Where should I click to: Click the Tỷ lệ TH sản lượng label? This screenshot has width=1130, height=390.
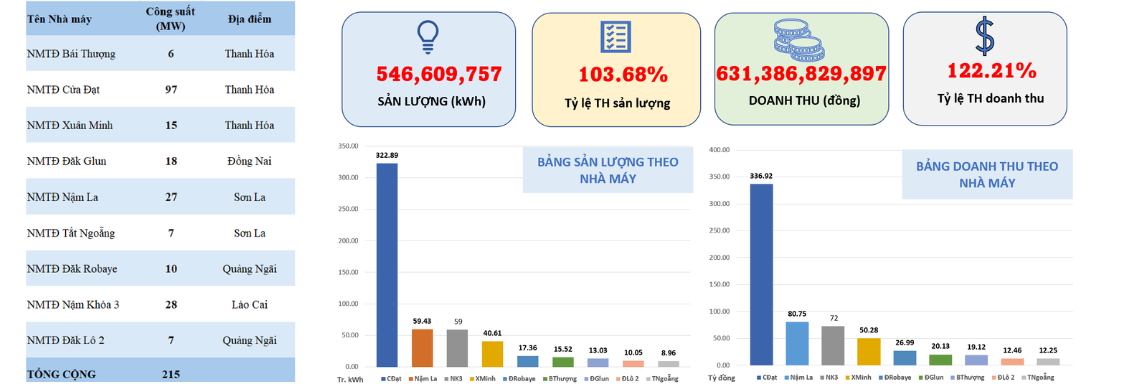coord(617,103)
